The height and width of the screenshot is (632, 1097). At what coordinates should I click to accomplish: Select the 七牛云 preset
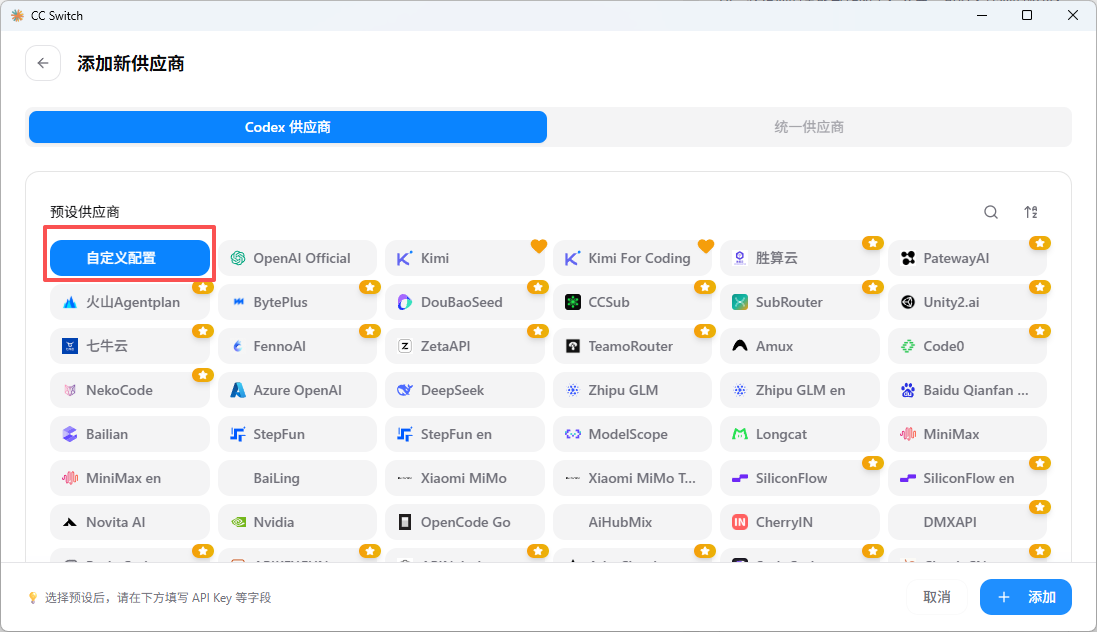click(129, 346)
